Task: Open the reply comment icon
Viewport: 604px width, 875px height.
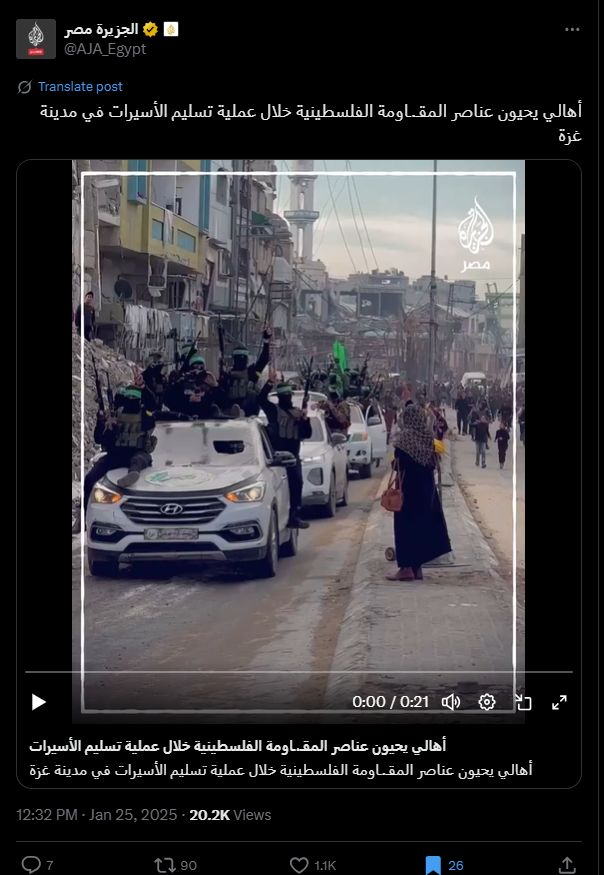Action: [x=31, y=865]
